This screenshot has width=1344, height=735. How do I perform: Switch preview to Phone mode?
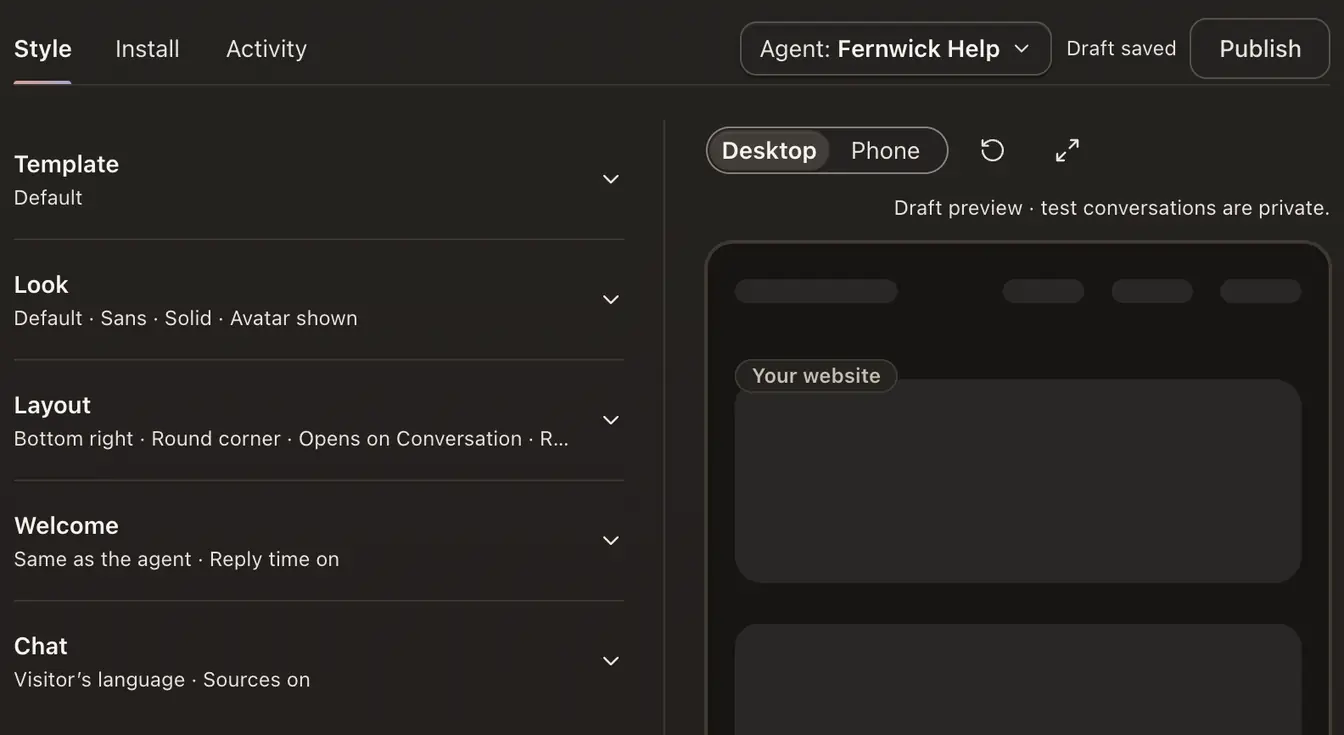pos(885,150)
